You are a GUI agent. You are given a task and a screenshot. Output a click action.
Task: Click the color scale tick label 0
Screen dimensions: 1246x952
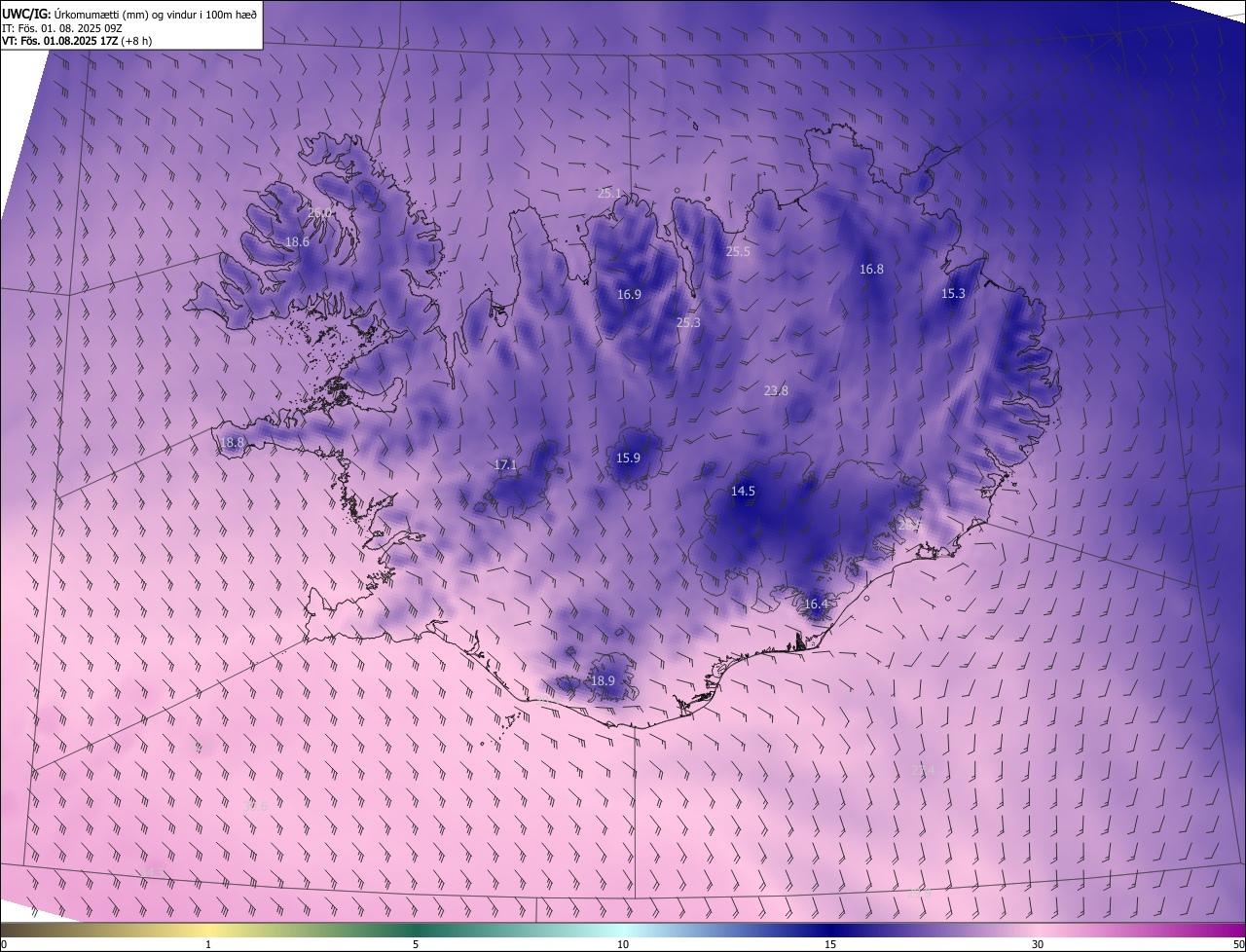[4, 944]
